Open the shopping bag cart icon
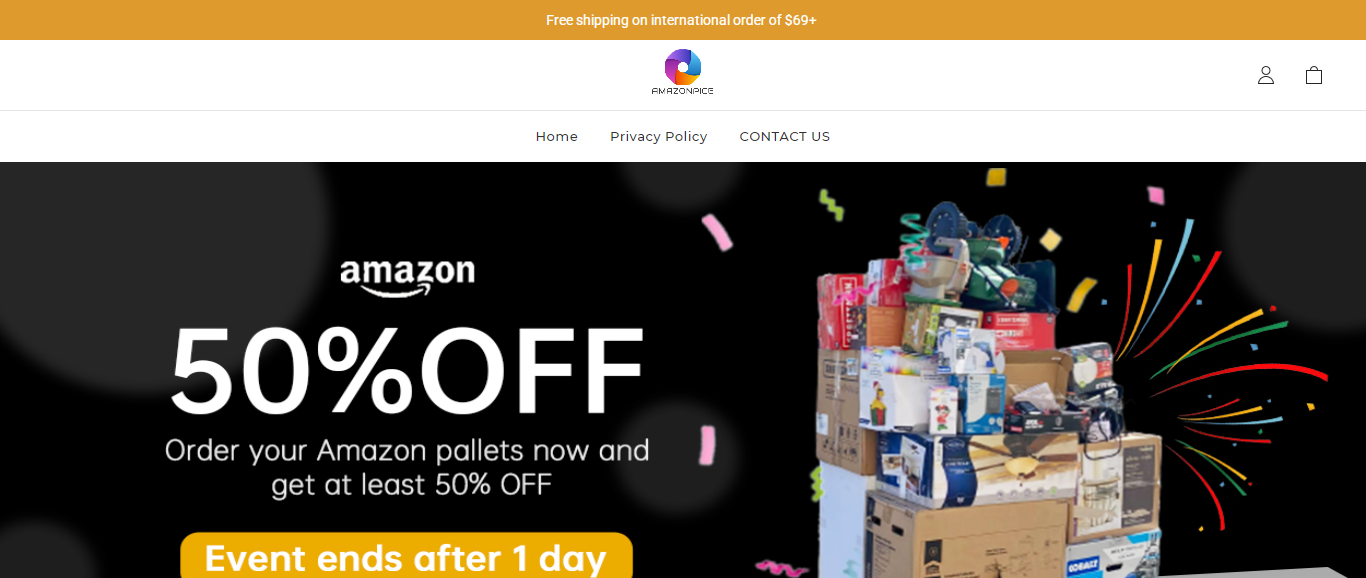This screenshot has height=578, width=1366. point(1314,75)
